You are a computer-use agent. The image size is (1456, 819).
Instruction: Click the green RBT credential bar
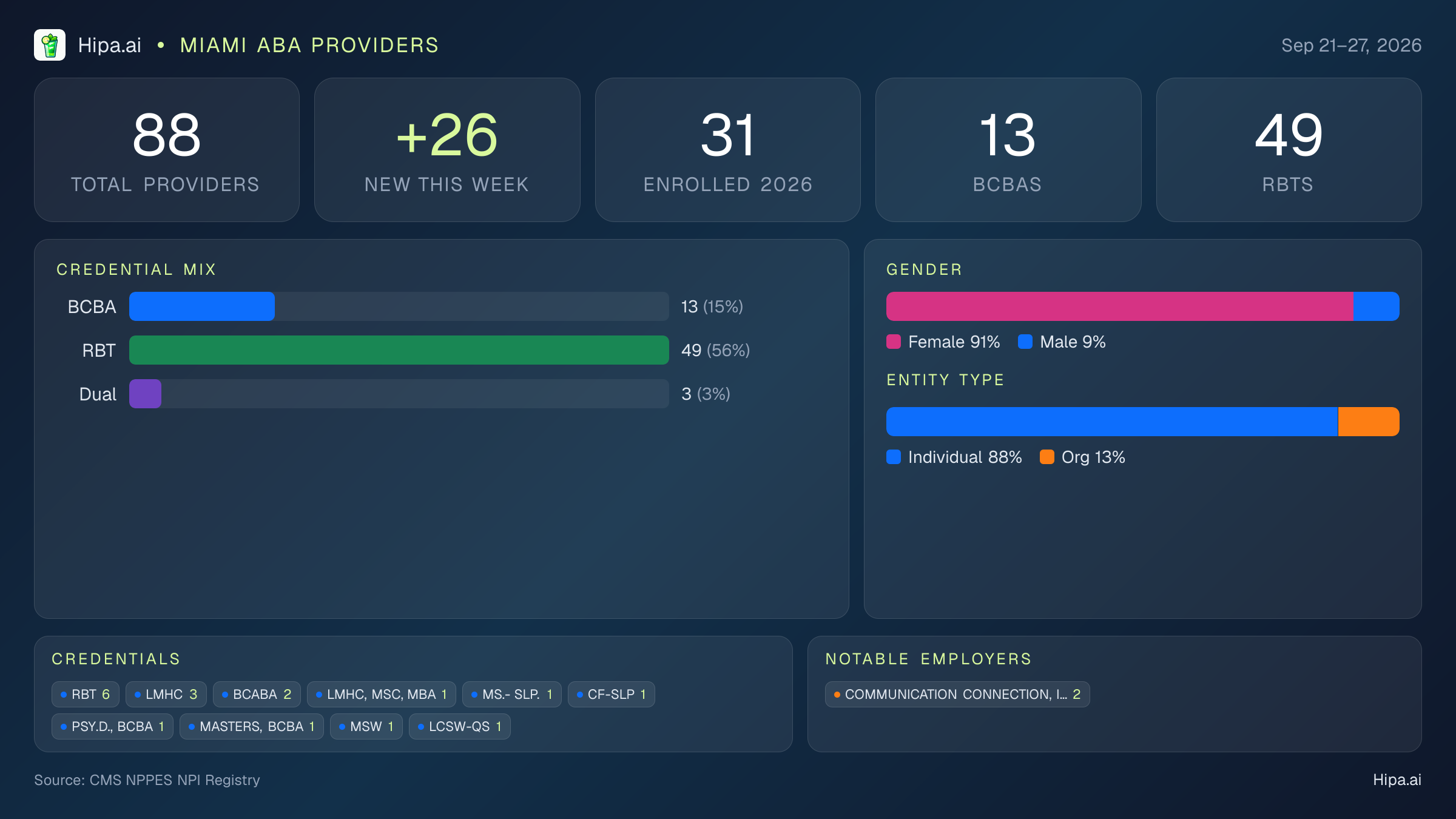399,350
